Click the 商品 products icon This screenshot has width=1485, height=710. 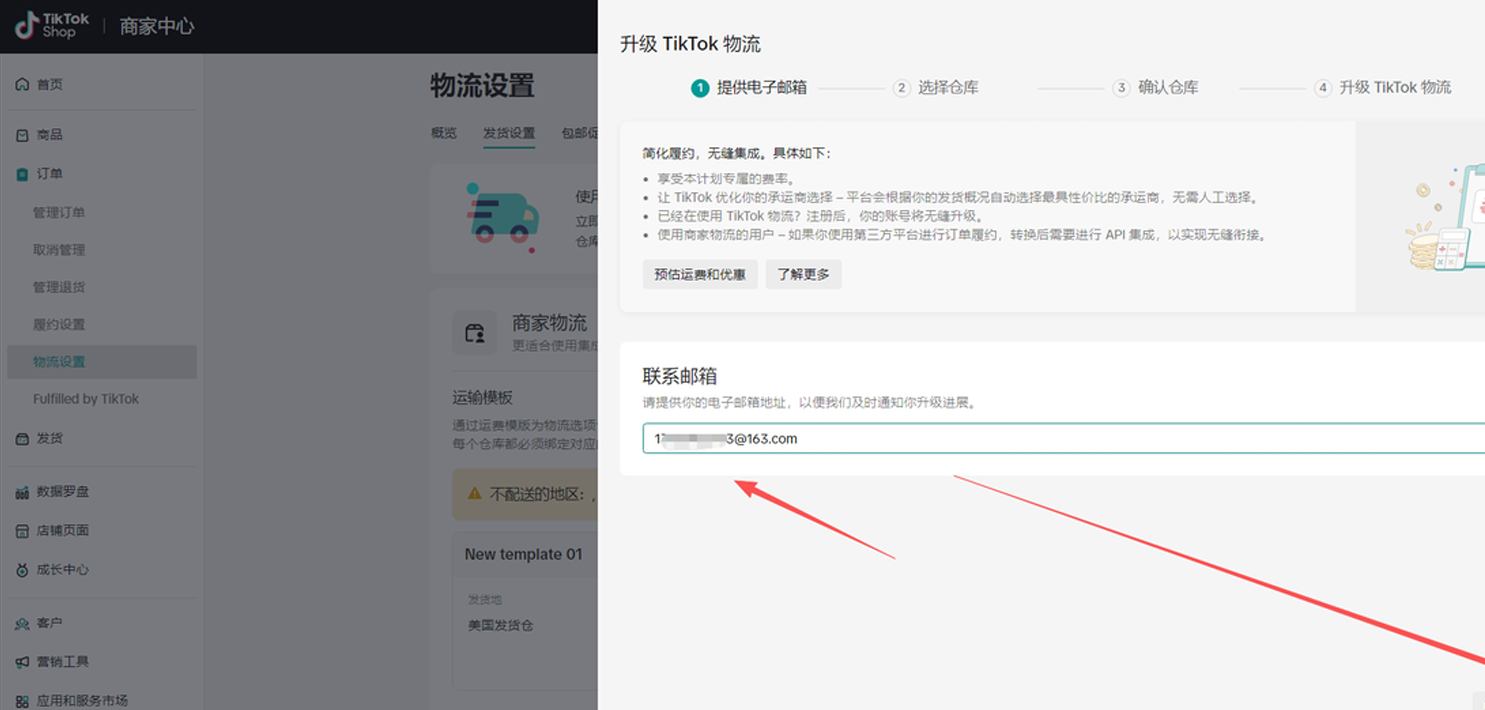[22, 135]
